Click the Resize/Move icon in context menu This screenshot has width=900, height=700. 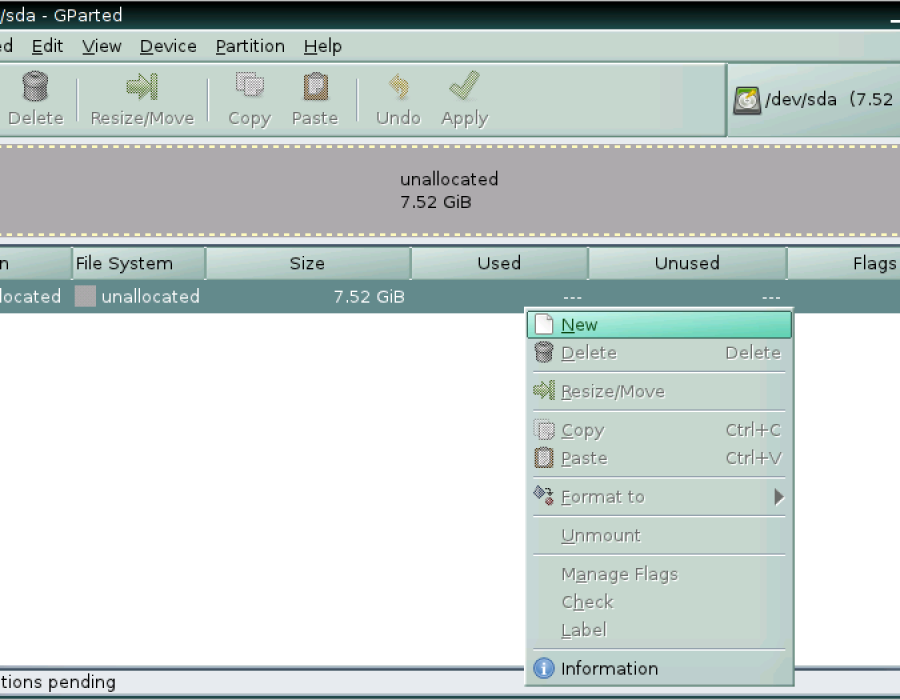click(544, 391)
